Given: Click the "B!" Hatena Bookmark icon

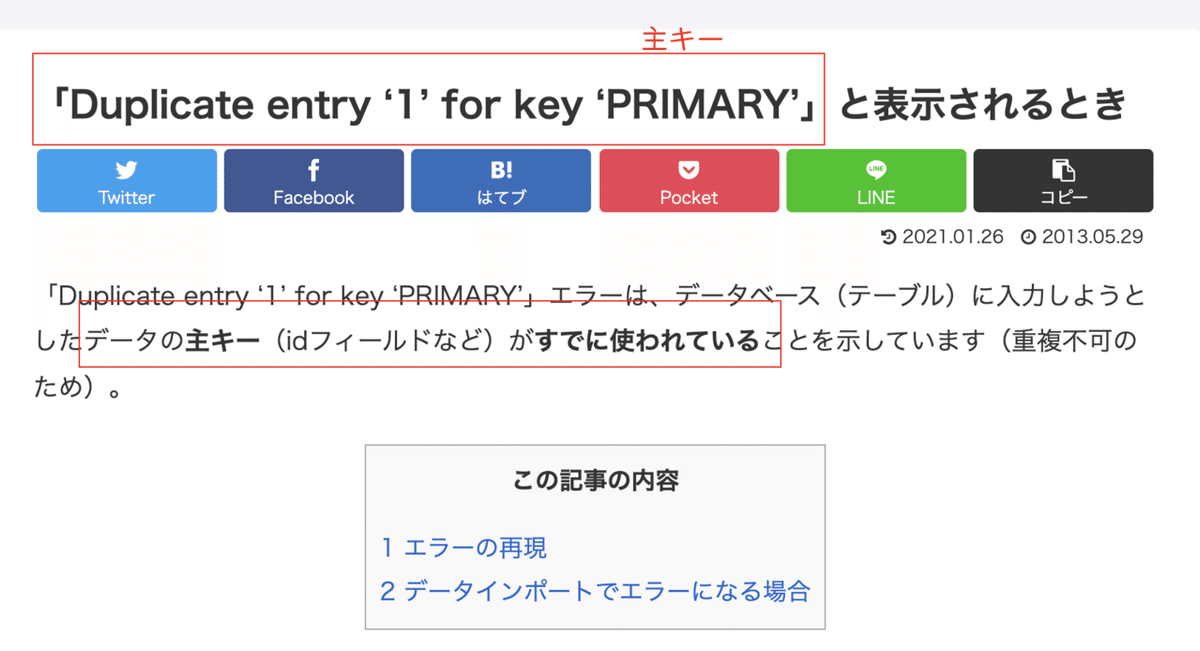Looking at the screenshot, I should tap(501, 168).
